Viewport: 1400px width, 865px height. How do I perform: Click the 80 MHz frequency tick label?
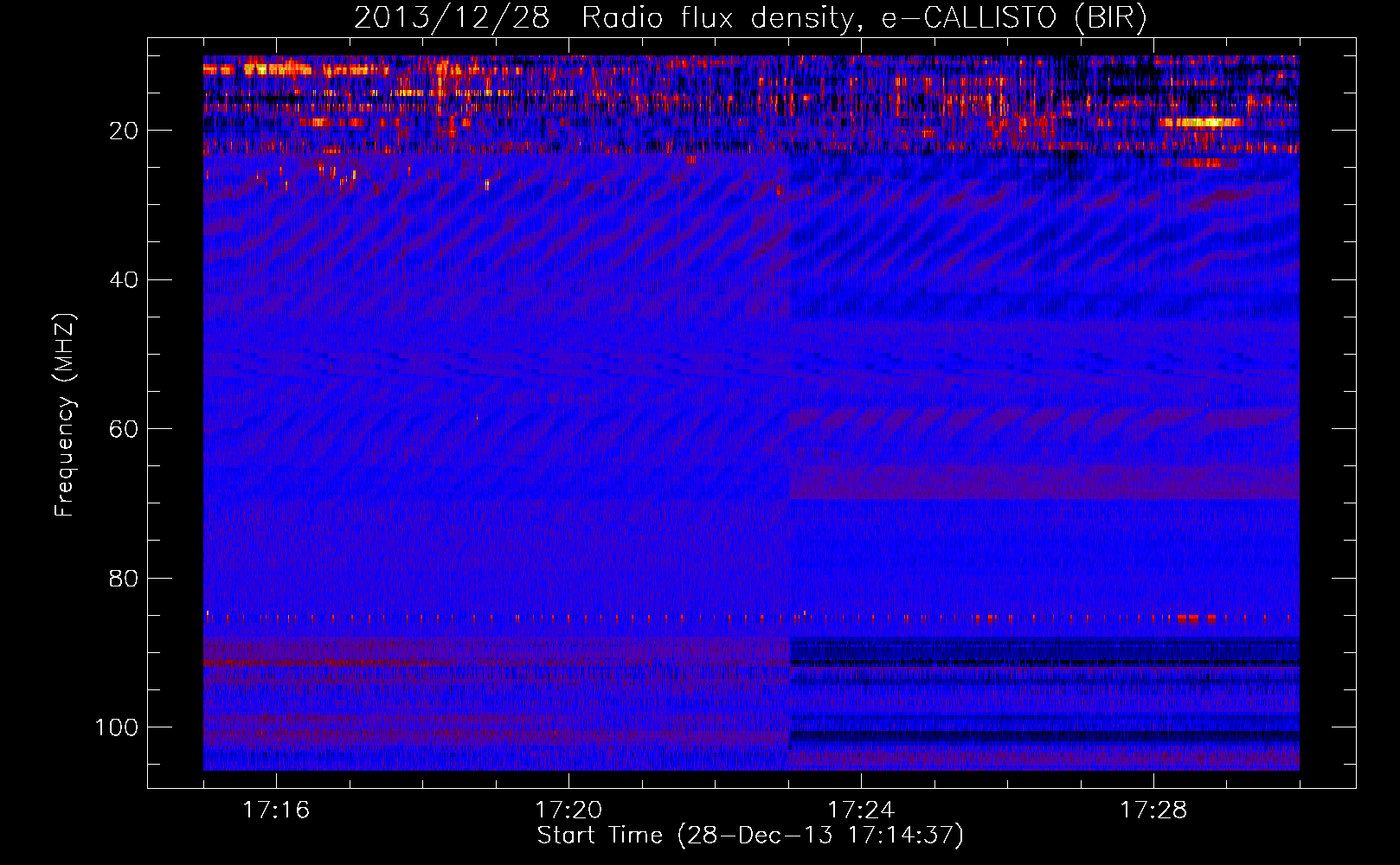click(x=124, y=579)
